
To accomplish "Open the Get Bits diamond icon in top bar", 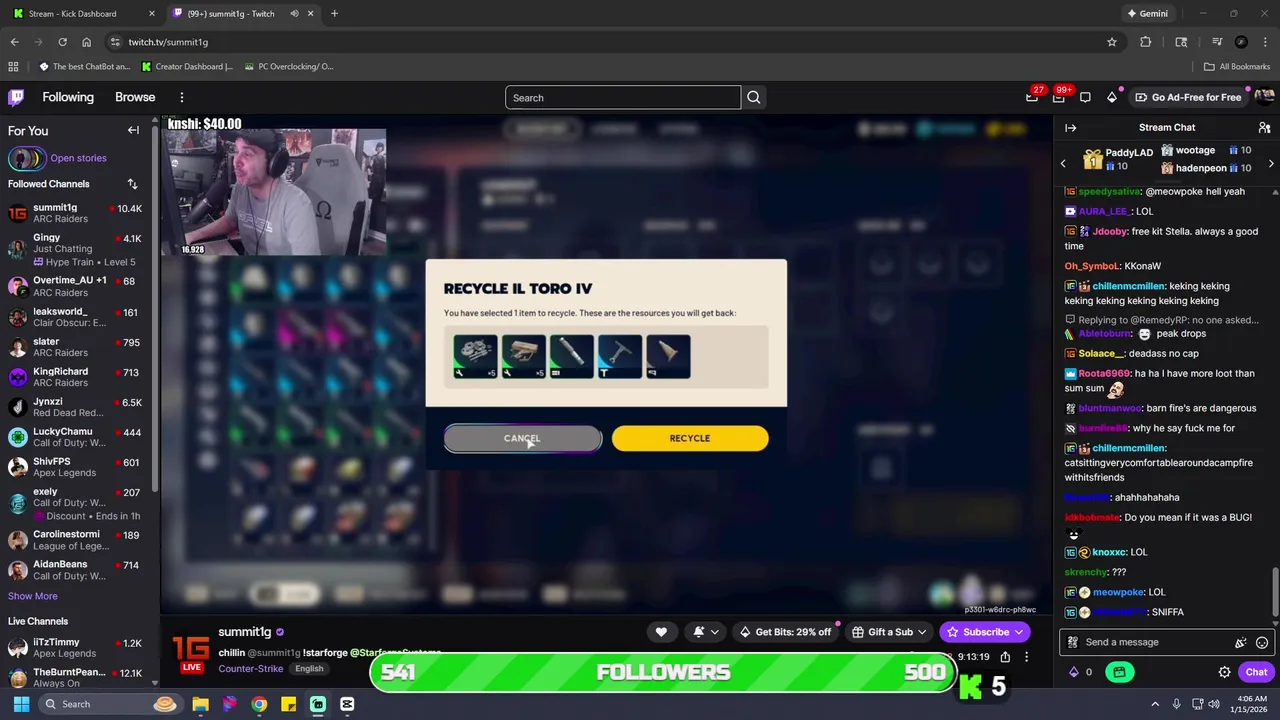I will tap(1112, 97).
